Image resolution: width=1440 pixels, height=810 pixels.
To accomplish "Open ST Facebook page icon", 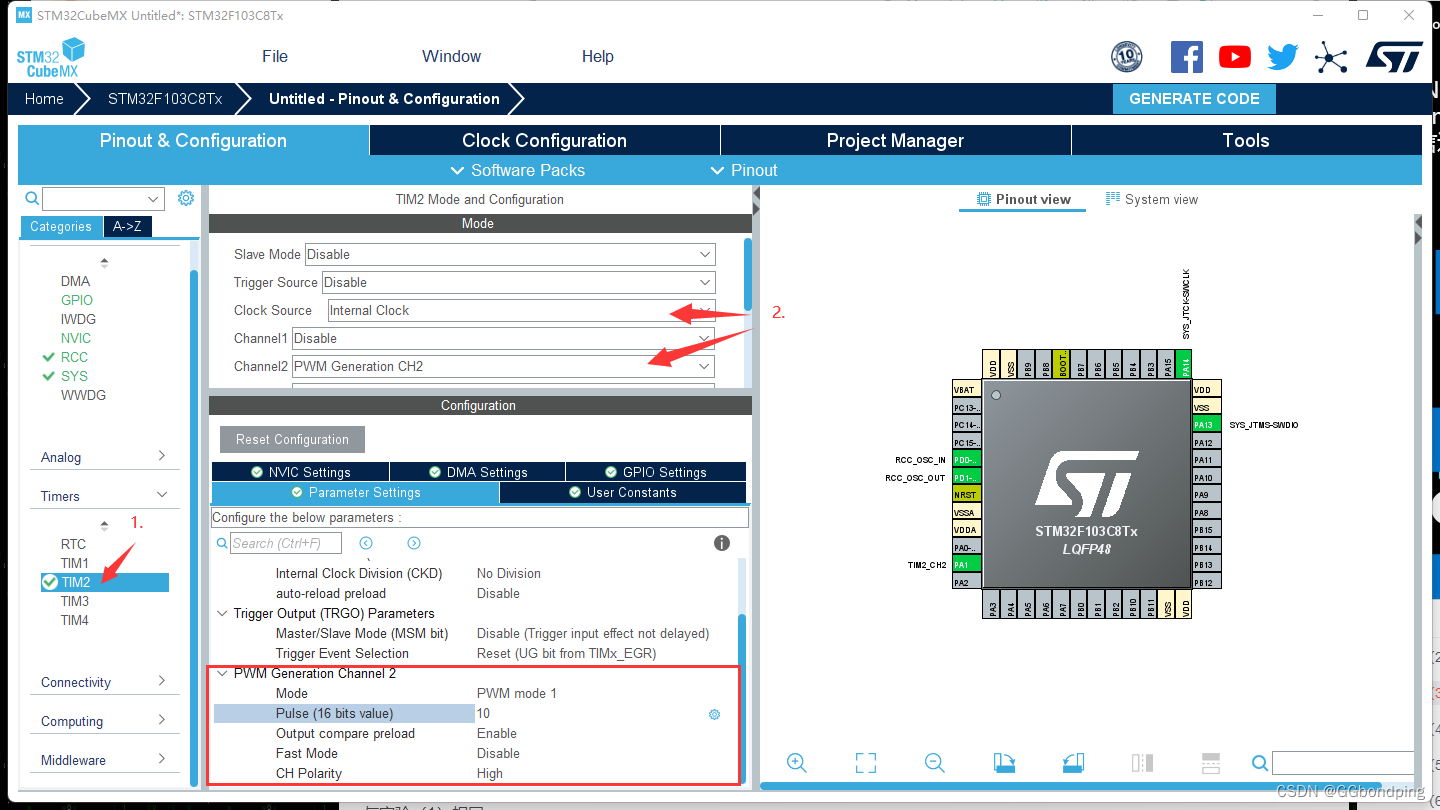I will pyautogui.click(x=1186, y=57).
